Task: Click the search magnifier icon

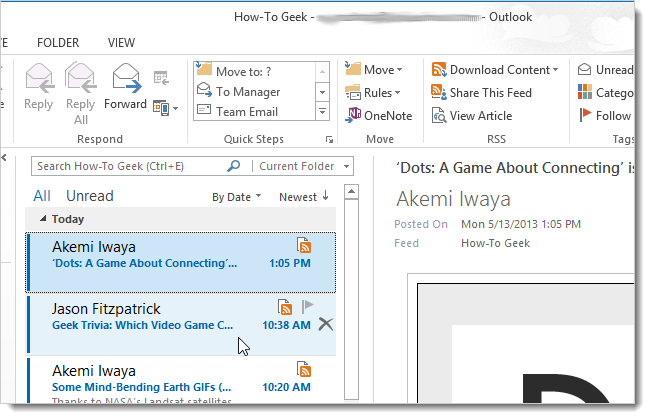Action: click(x=234, y=166)
